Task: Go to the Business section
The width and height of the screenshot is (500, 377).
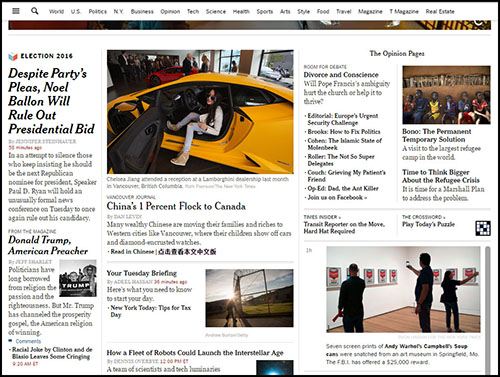Action: click(x=142, y=11)
